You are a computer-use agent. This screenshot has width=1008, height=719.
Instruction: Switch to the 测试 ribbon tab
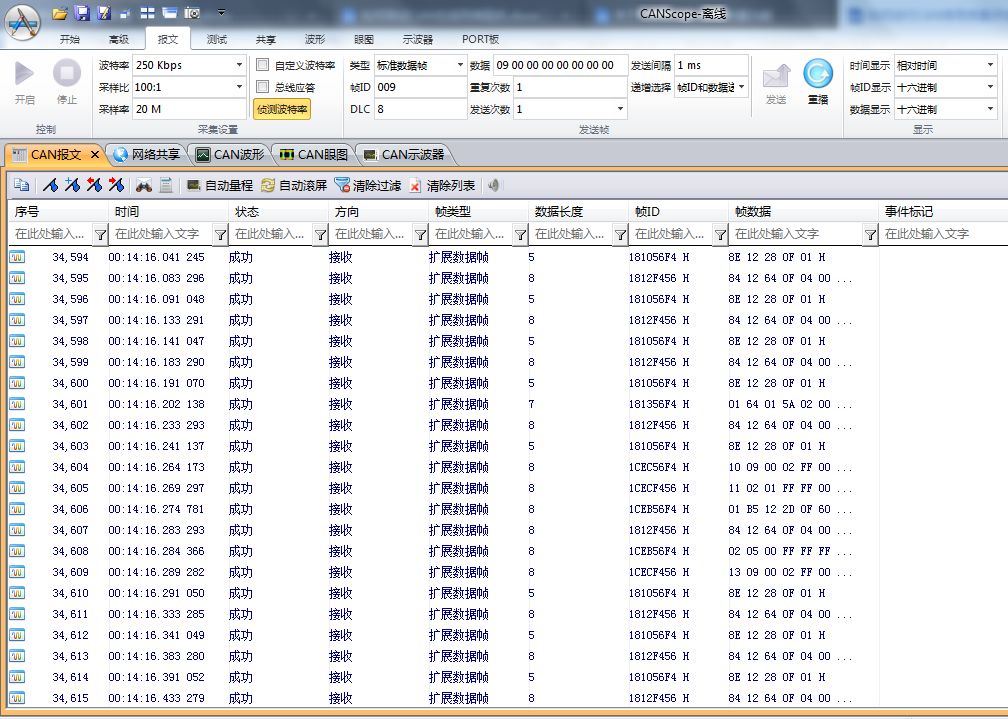coord(217,39)
